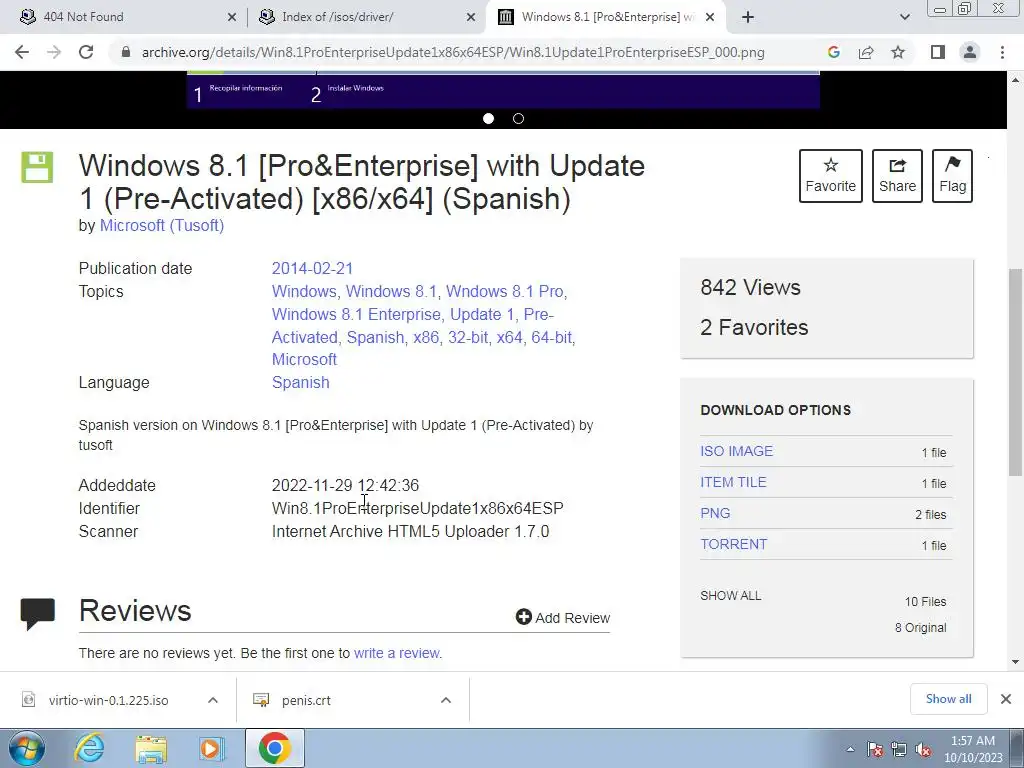Image resolution: width=1024 pixels, height=768 pixels.
Task: Flag this item with Flag button
Action: (952, 176)
